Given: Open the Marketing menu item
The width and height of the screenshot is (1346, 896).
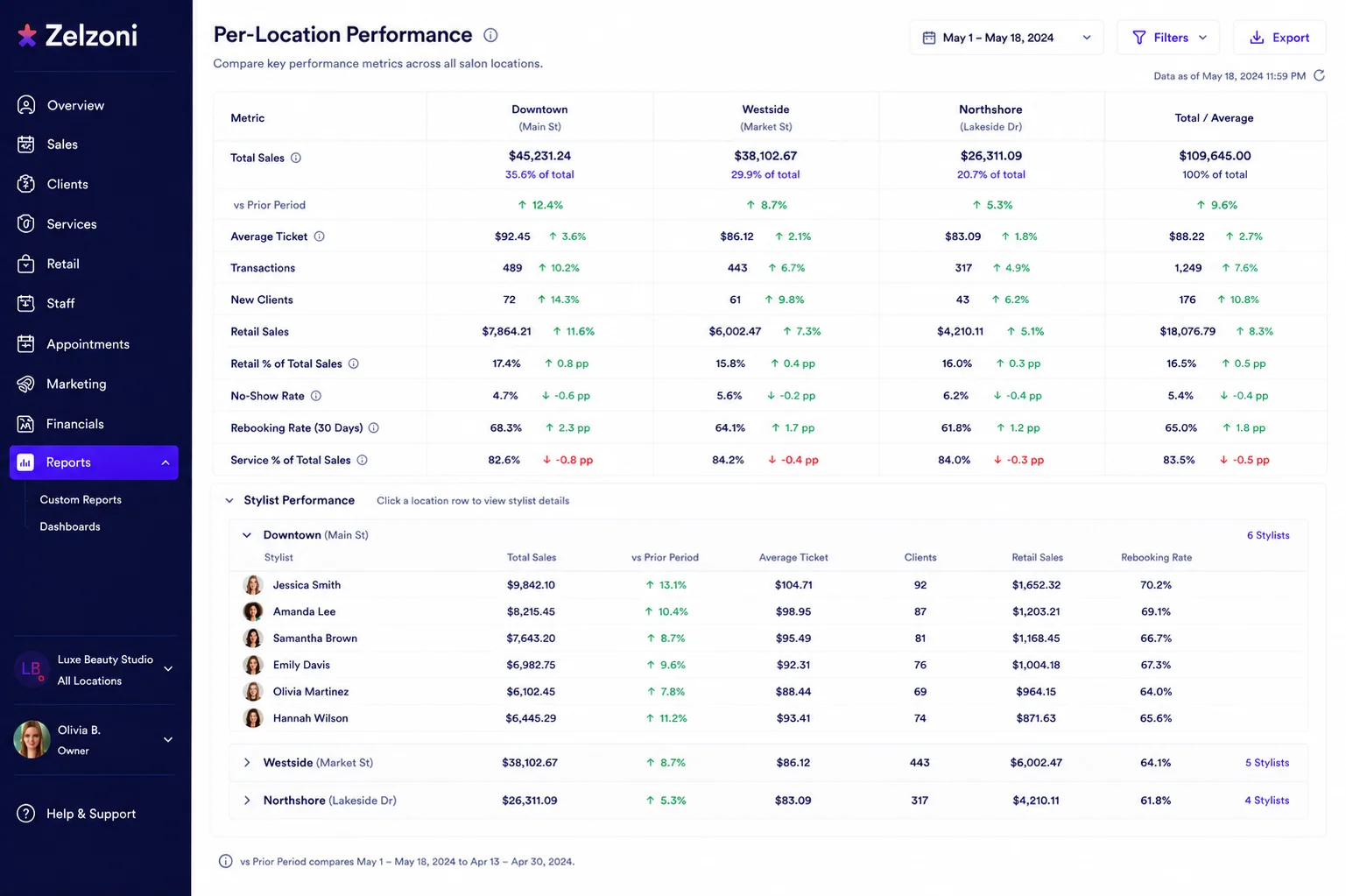Looking at the screenshot, I should pyautogui.click(x=76, y=384).
